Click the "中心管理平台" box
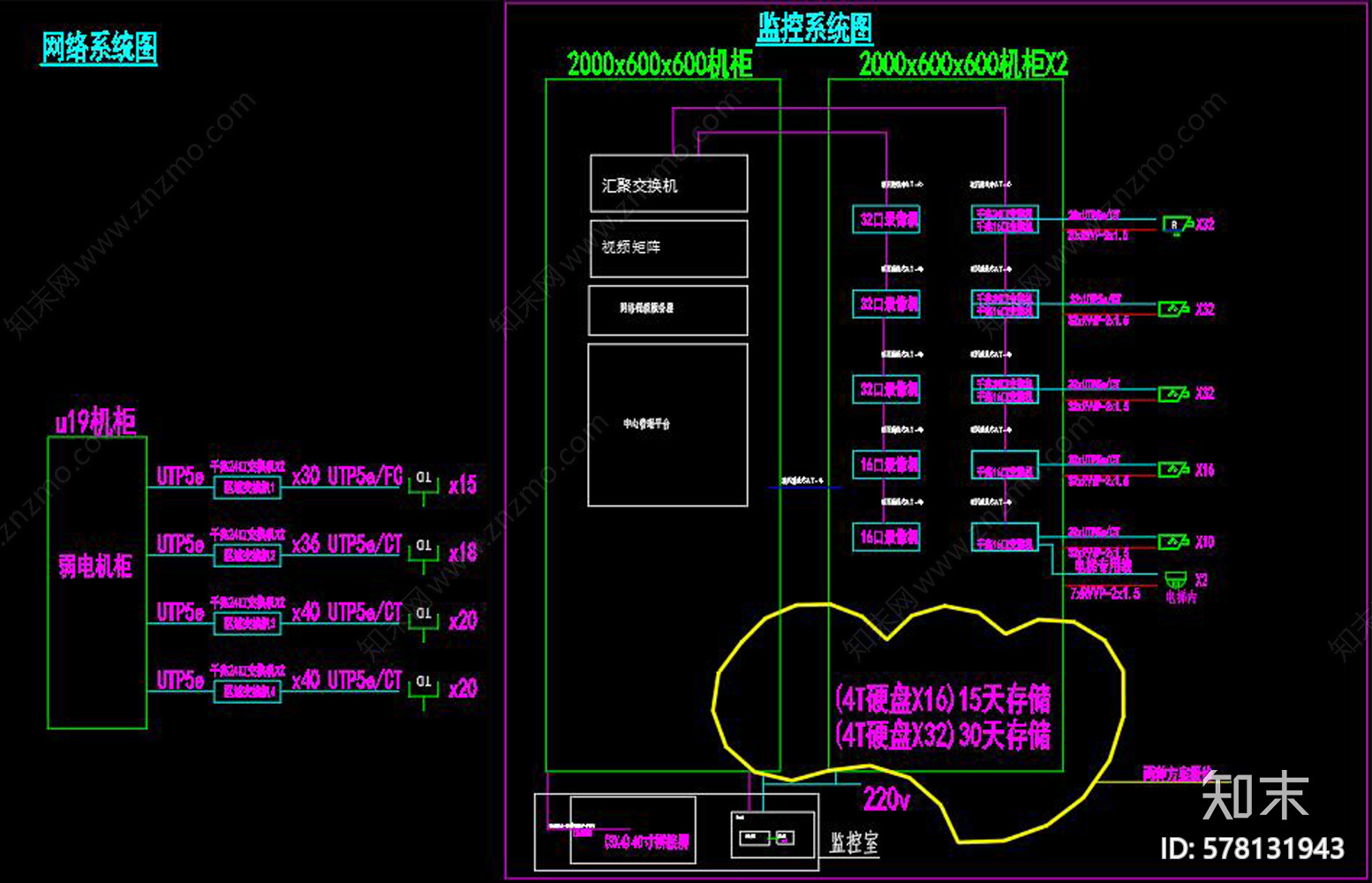1372x883 pixels. tap(668, 425)
